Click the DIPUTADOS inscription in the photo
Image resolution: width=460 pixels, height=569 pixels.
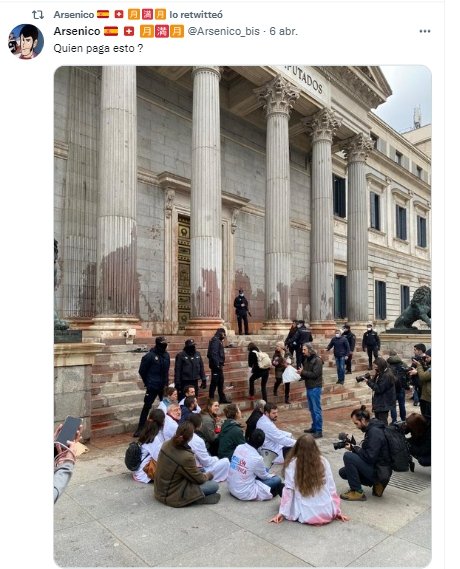tap(304, 80)
